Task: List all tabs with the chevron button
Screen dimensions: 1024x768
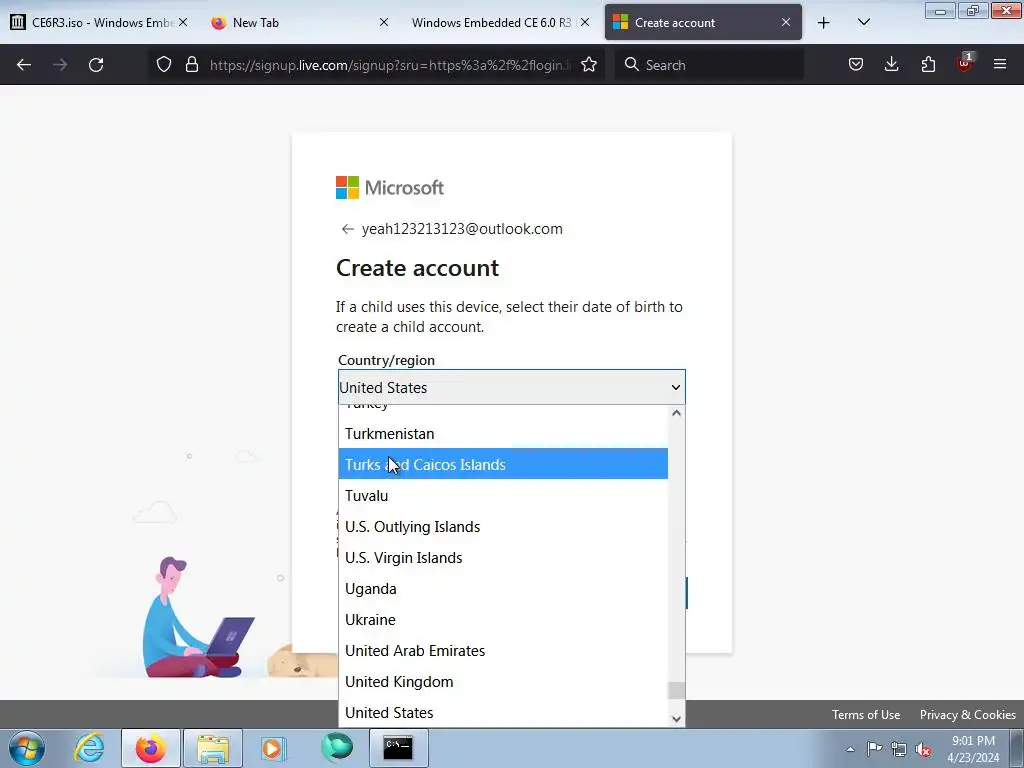Action: (863, 23)
